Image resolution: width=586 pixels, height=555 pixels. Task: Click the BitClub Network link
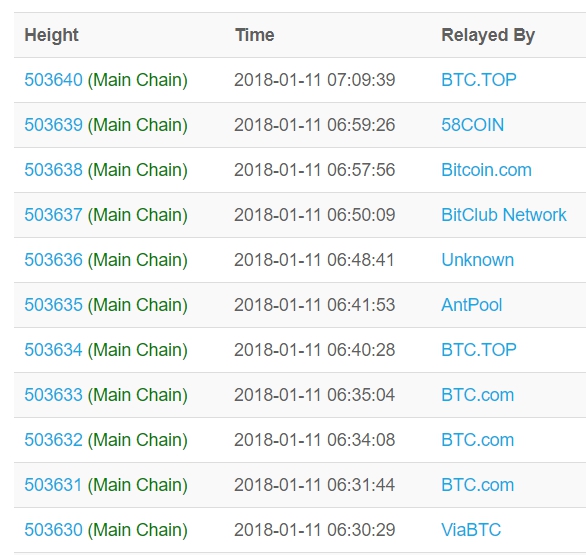coord(504,215)
